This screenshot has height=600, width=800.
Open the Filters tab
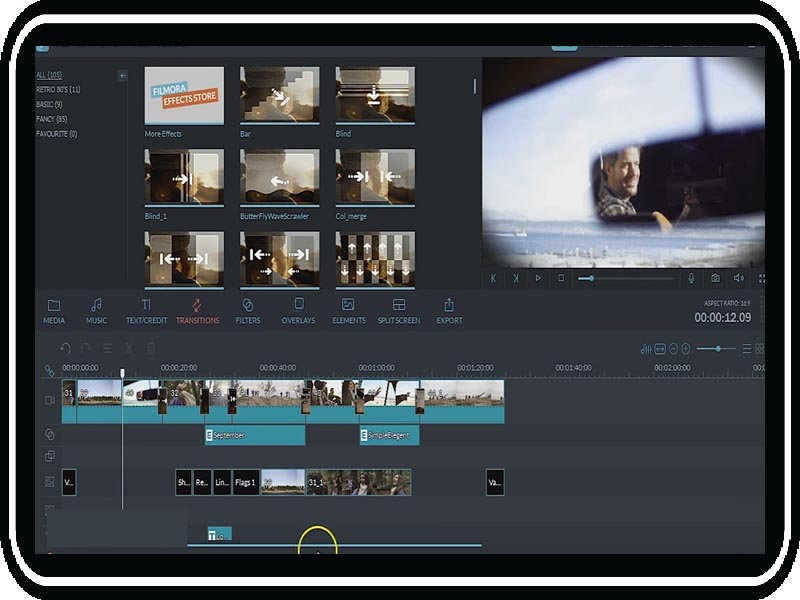[247, 312]
